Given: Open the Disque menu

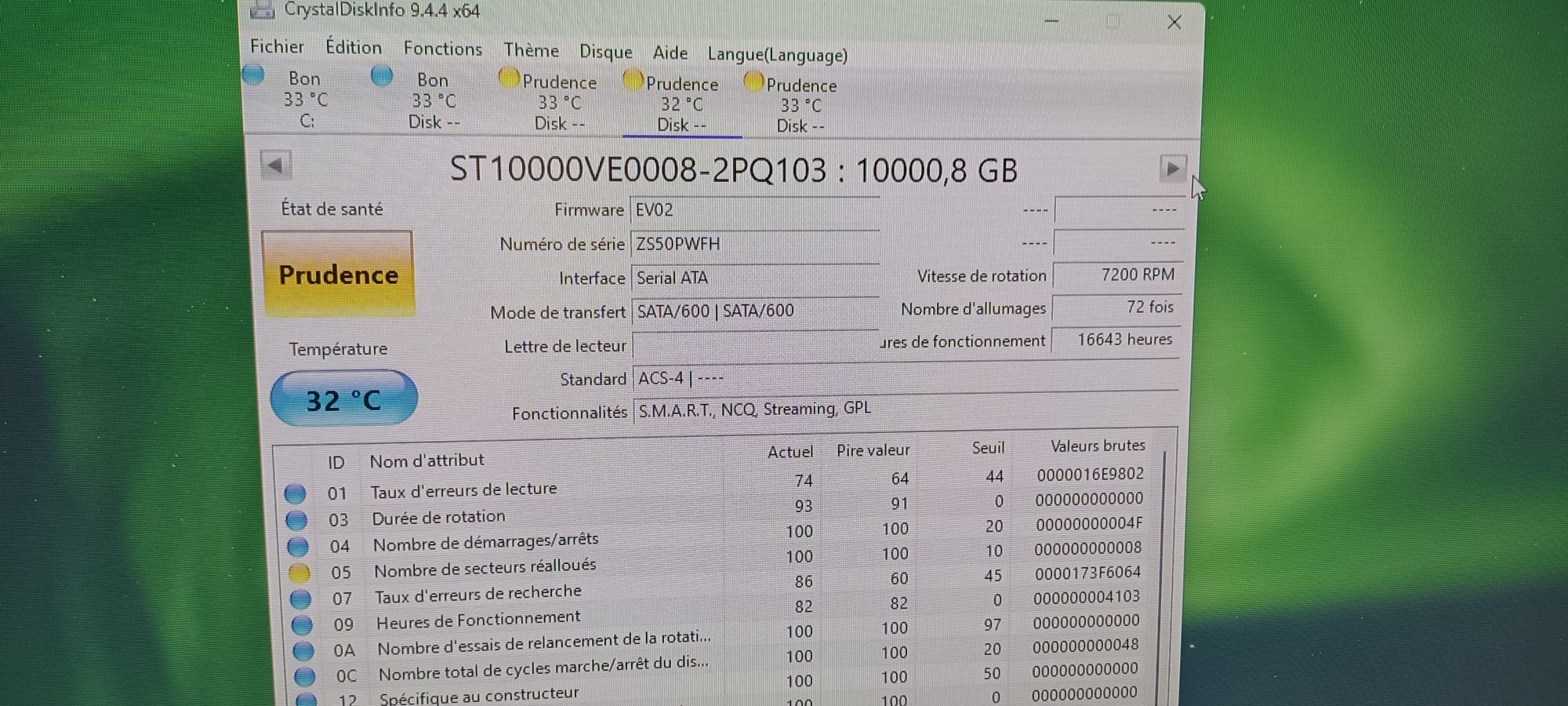Looking at the screenshot, I should pyautogui.click(x=605, y=52).
